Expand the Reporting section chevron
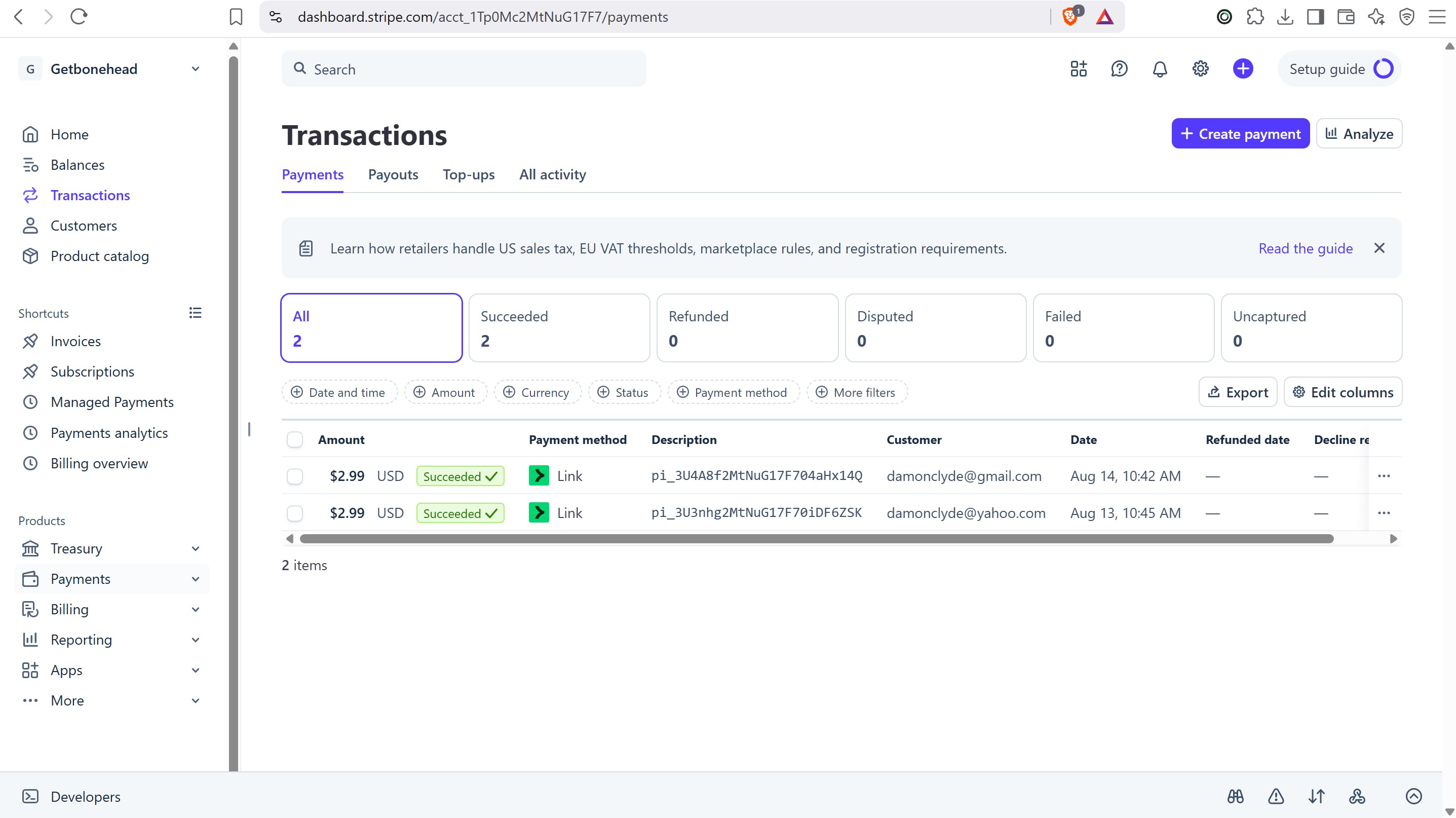Screen dimensions: 1456x818 196,640
